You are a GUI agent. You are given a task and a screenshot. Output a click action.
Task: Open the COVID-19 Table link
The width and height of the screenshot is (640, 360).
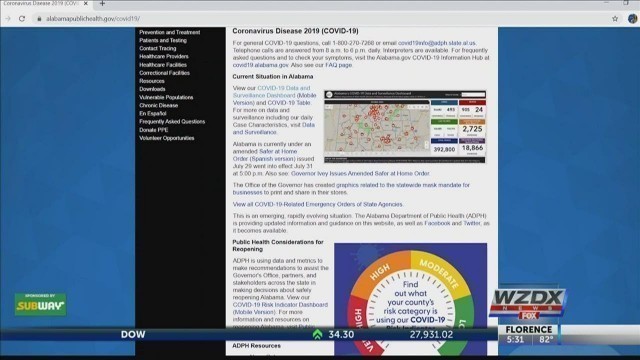[x=289, y=103]
